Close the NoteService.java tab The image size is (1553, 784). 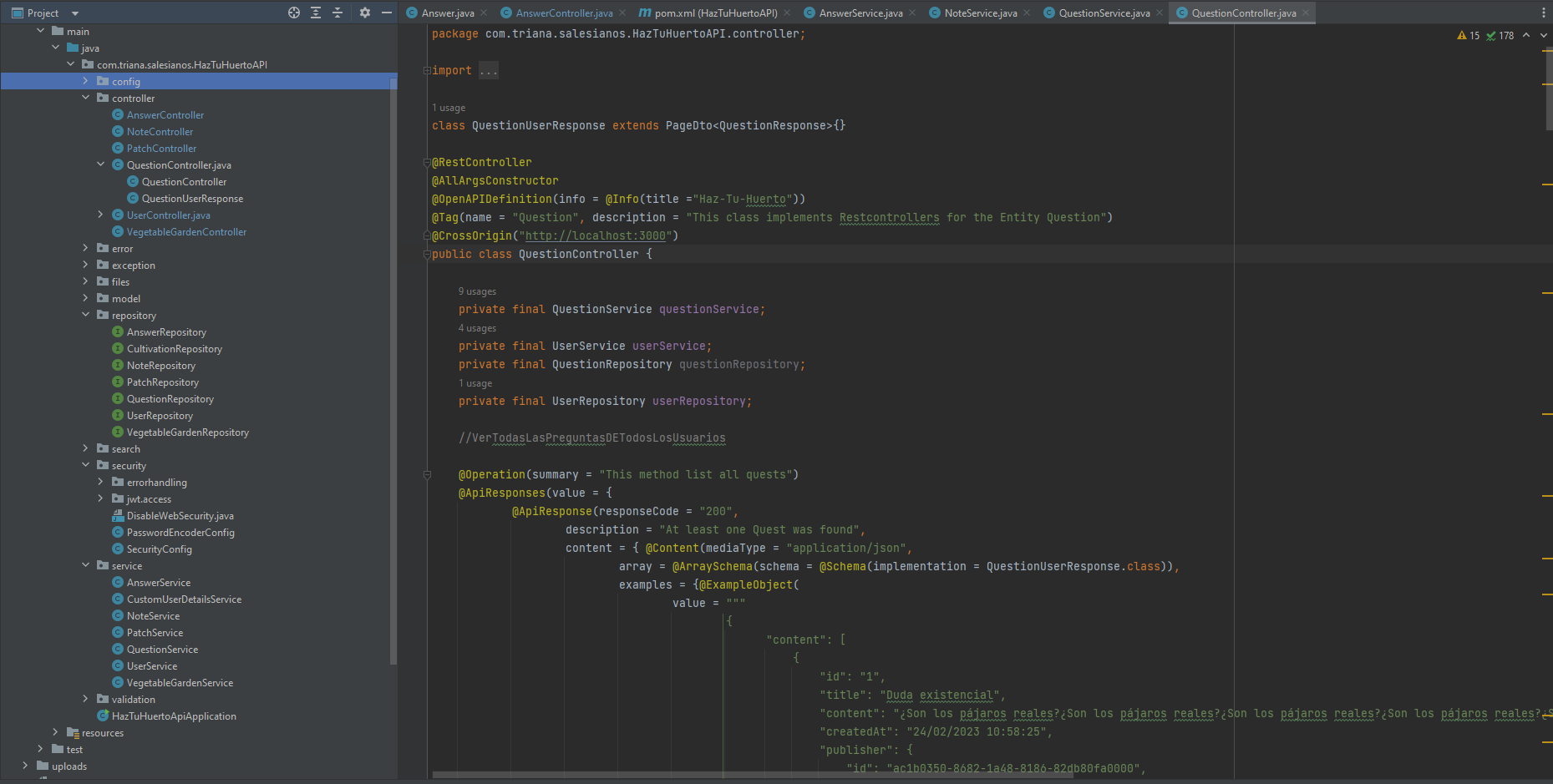tap(1027, 13)
